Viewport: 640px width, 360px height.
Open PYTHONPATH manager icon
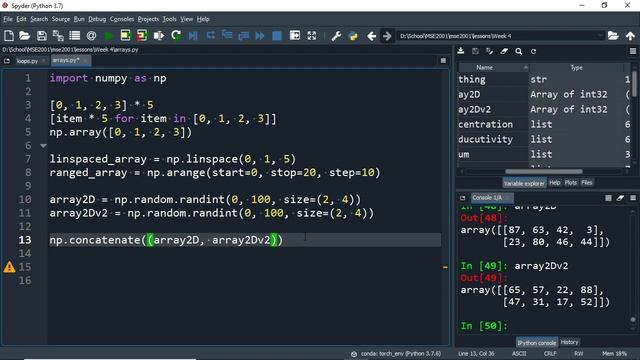pos(353,36)
